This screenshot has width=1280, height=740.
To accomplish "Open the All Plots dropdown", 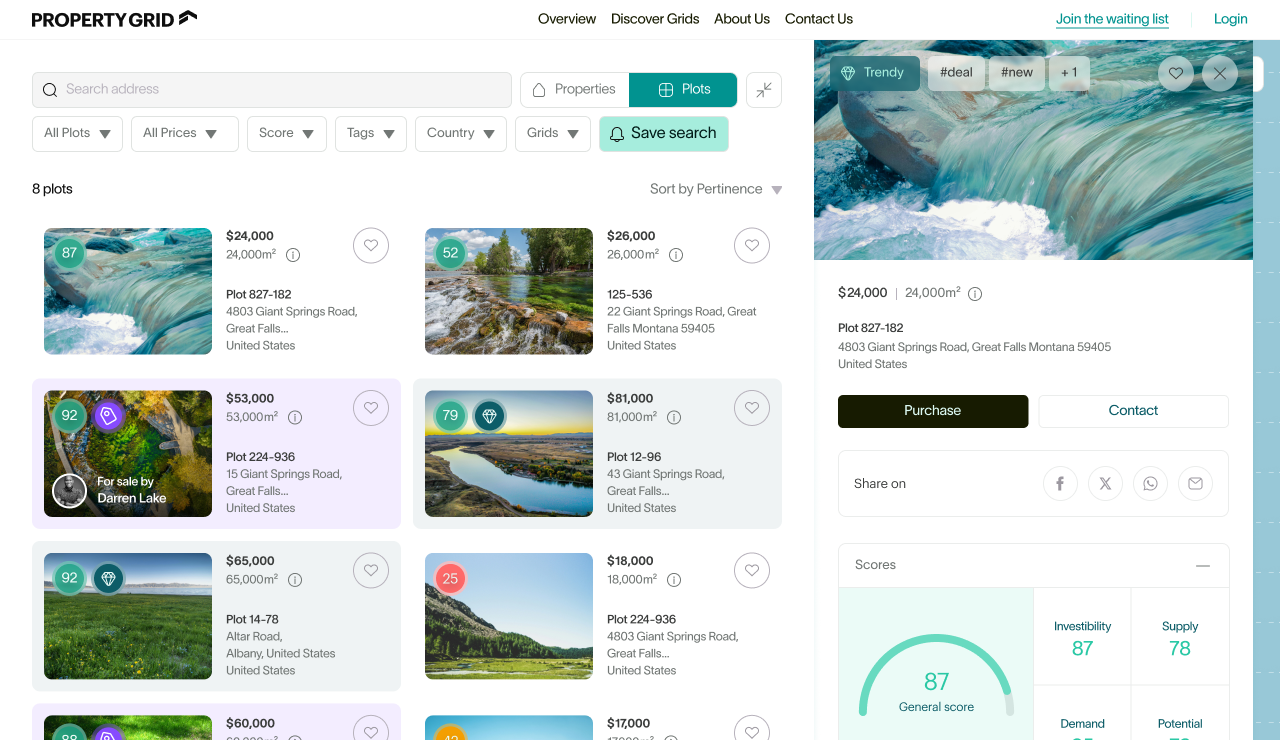I will pyautogui.click(x=77, y=134).
